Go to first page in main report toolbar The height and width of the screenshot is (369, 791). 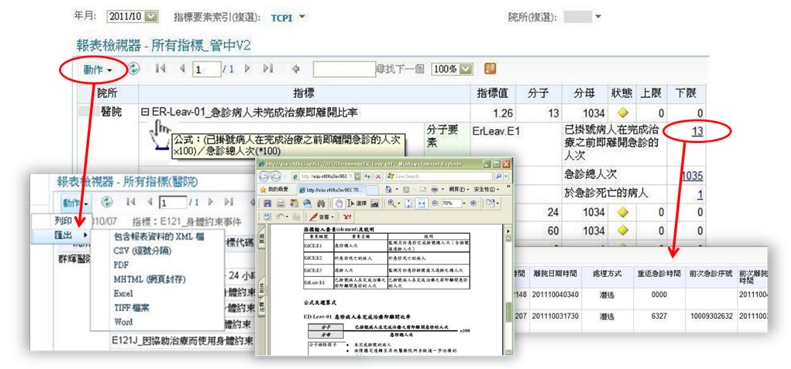160,69
